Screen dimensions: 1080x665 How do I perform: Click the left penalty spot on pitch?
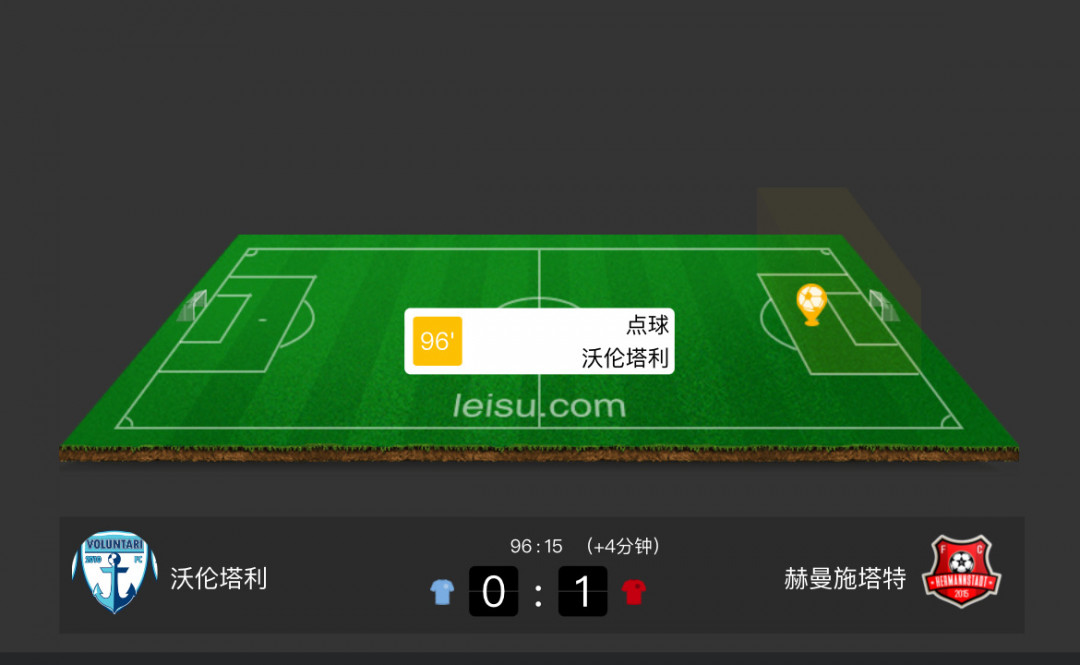[262, 320]
